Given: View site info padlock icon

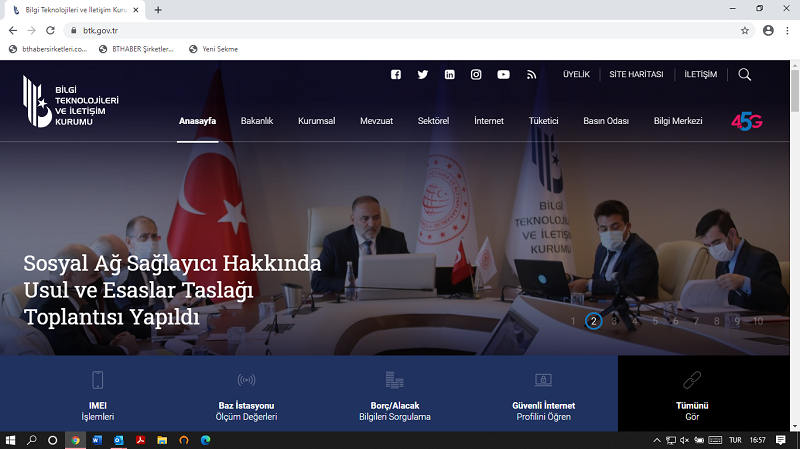Looking at the screenshot, I should [x=73, y=31].
